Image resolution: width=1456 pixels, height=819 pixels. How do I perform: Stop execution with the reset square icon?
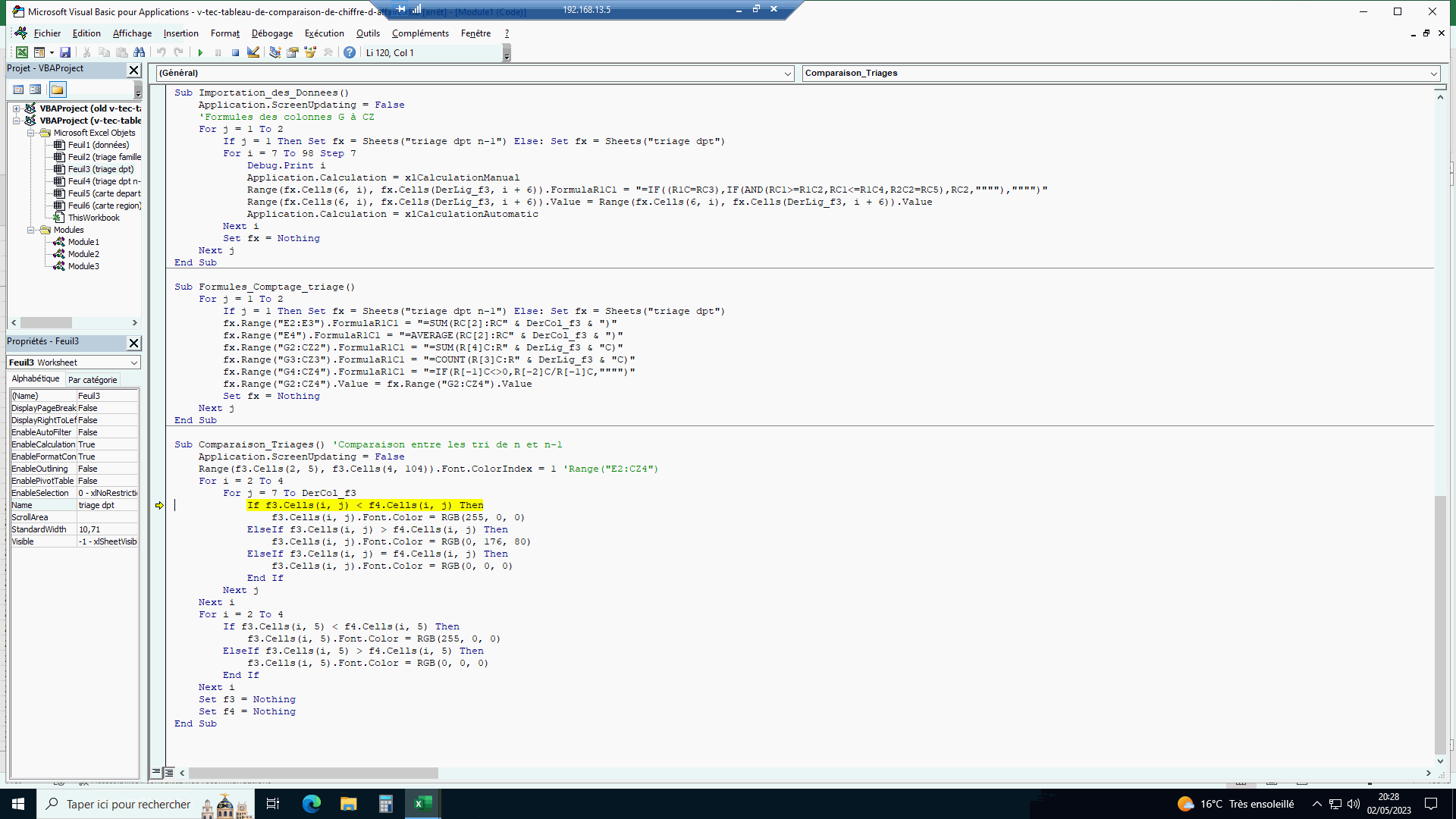click(x=235, y=52)
